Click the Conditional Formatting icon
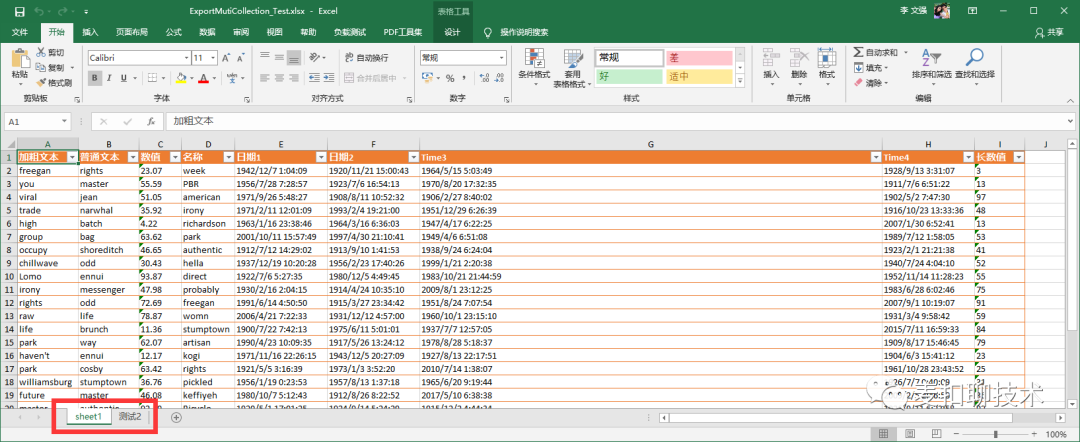Image resolution: width=1080 pixels, height=442 pixels. coord(534,59)
